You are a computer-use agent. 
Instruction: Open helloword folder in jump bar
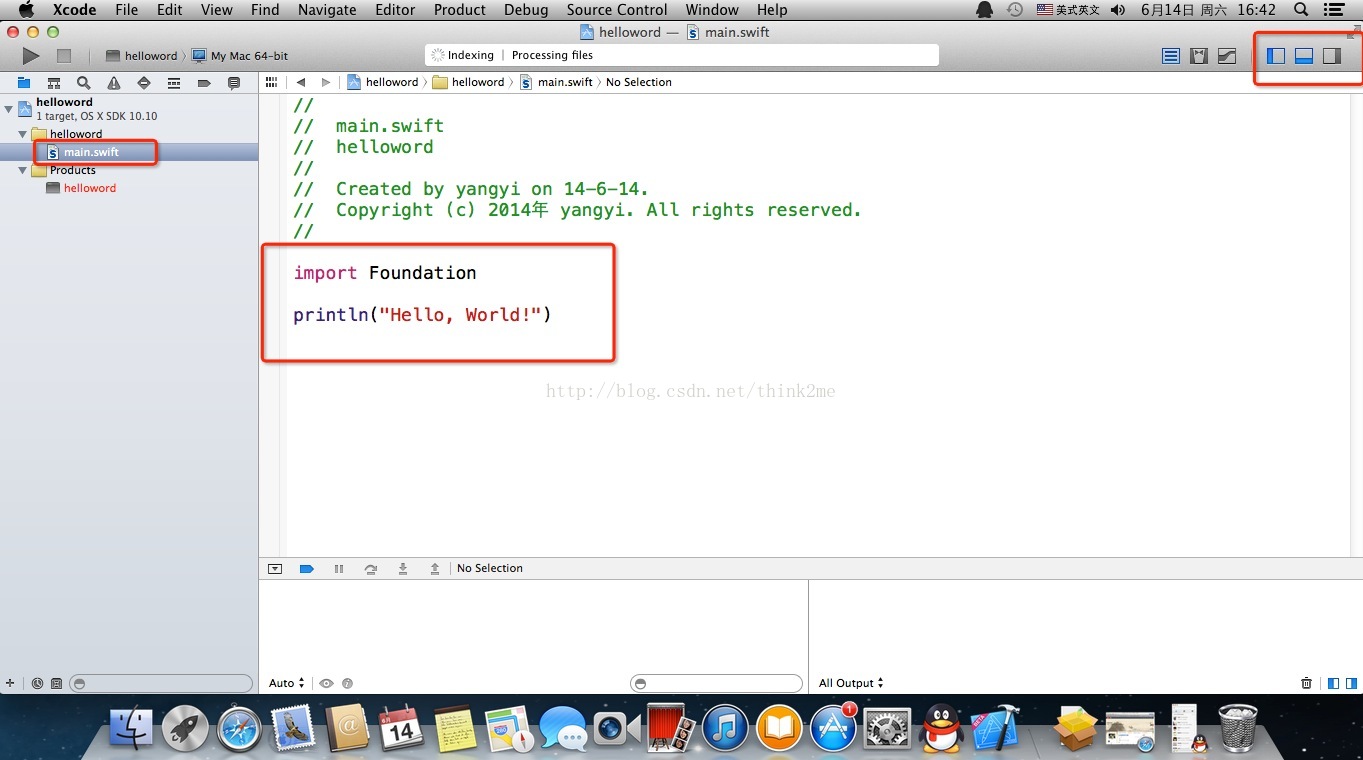(468, 82)
